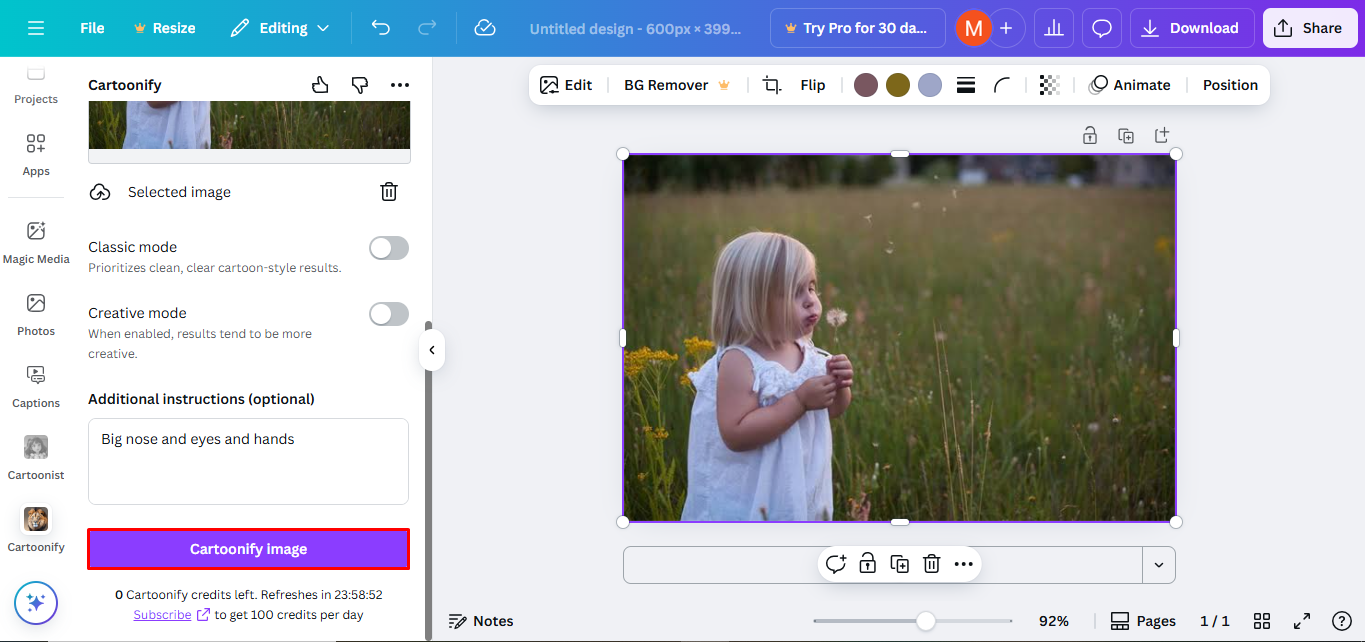Select the Crop tool in the toolbar
Viewport: 1365px width, 642px height.
771,85
